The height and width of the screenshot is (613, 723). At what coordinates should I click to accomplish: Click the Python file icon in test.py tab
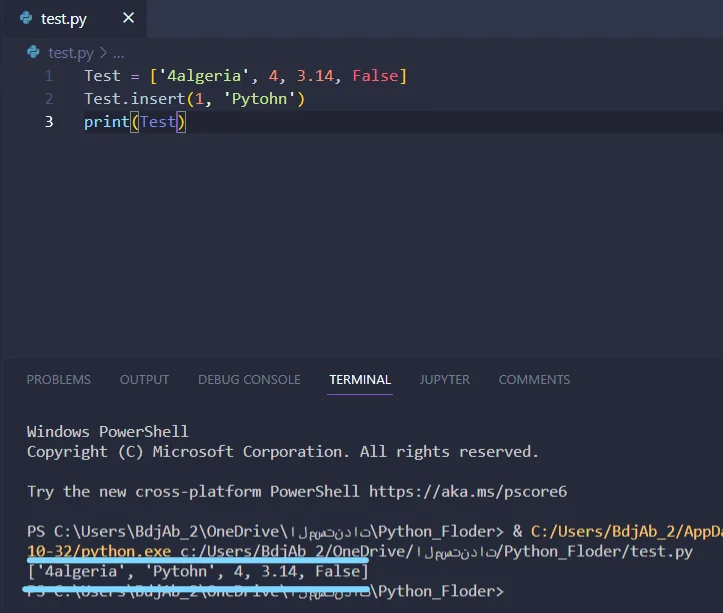25,18
